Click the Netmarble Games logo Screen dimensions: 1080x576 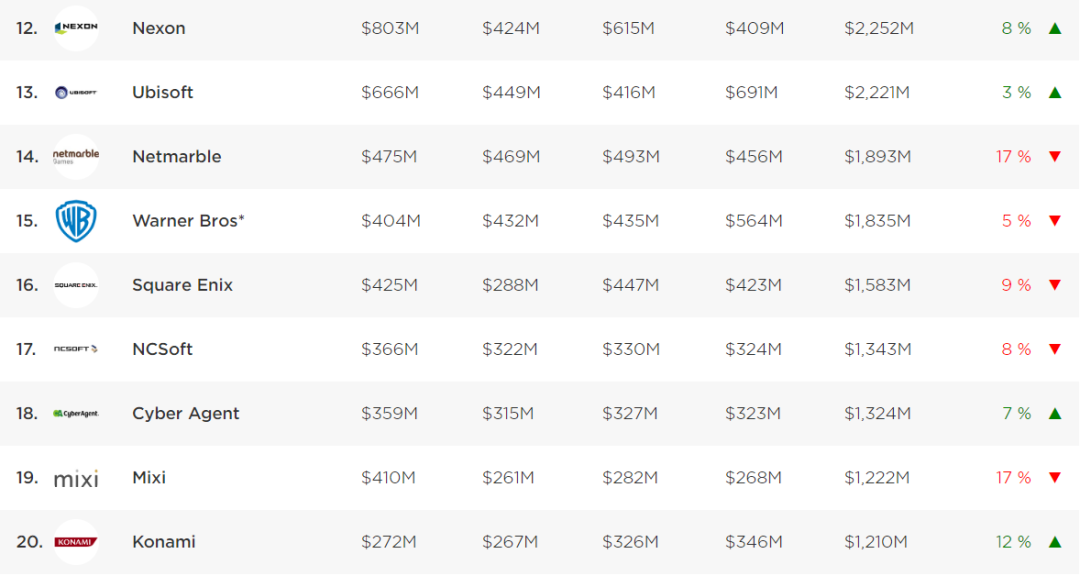click(76, 156)
